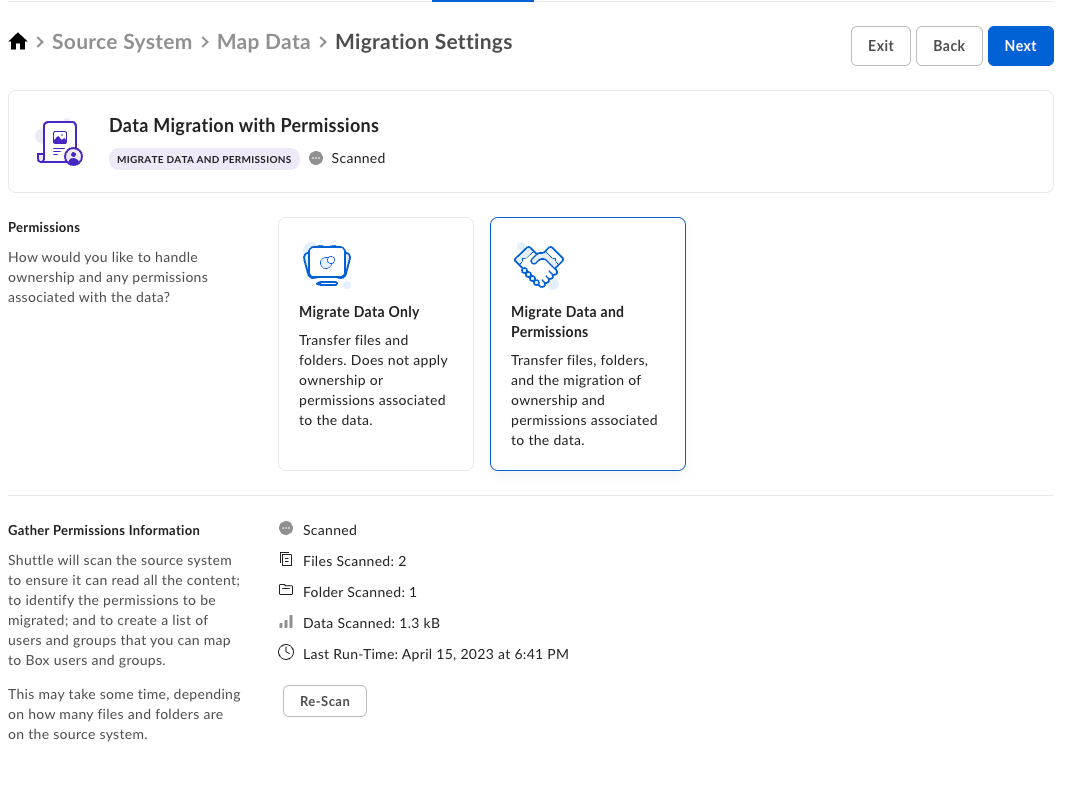Click the Back button
1071x788 pixels.
pyautogui.click(x=949, y=46)
